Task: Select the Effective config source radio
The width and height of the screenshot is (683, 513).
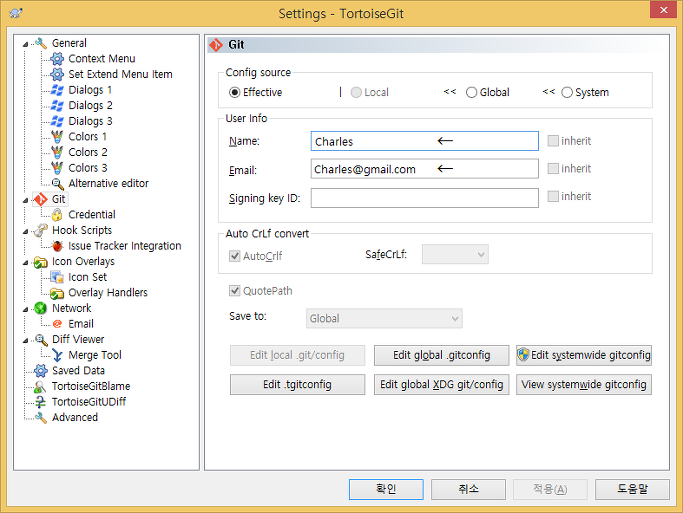Action: tap(234, 92)
